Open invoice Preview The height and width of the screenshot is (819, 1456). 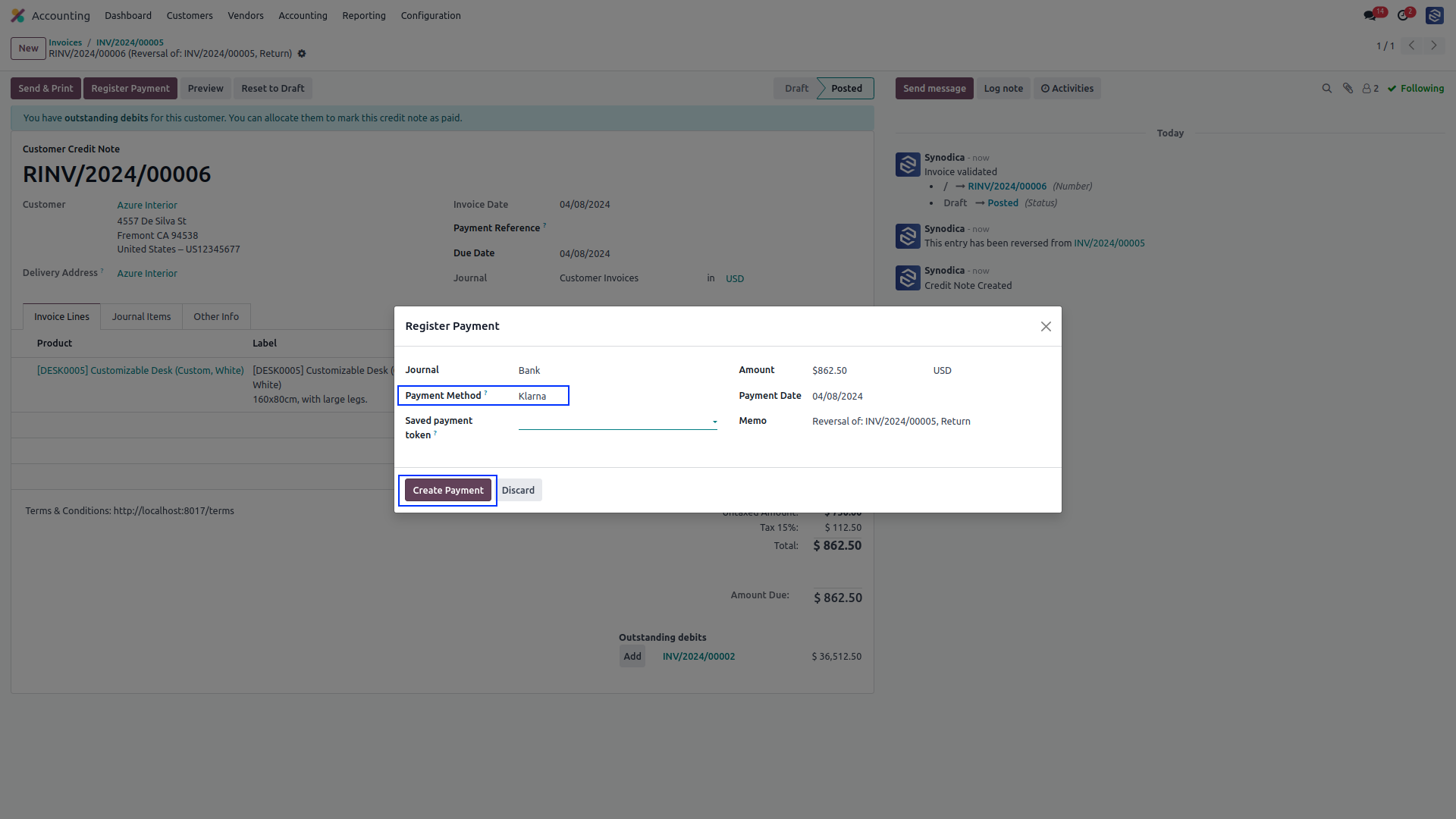click(x=206, y=89)
